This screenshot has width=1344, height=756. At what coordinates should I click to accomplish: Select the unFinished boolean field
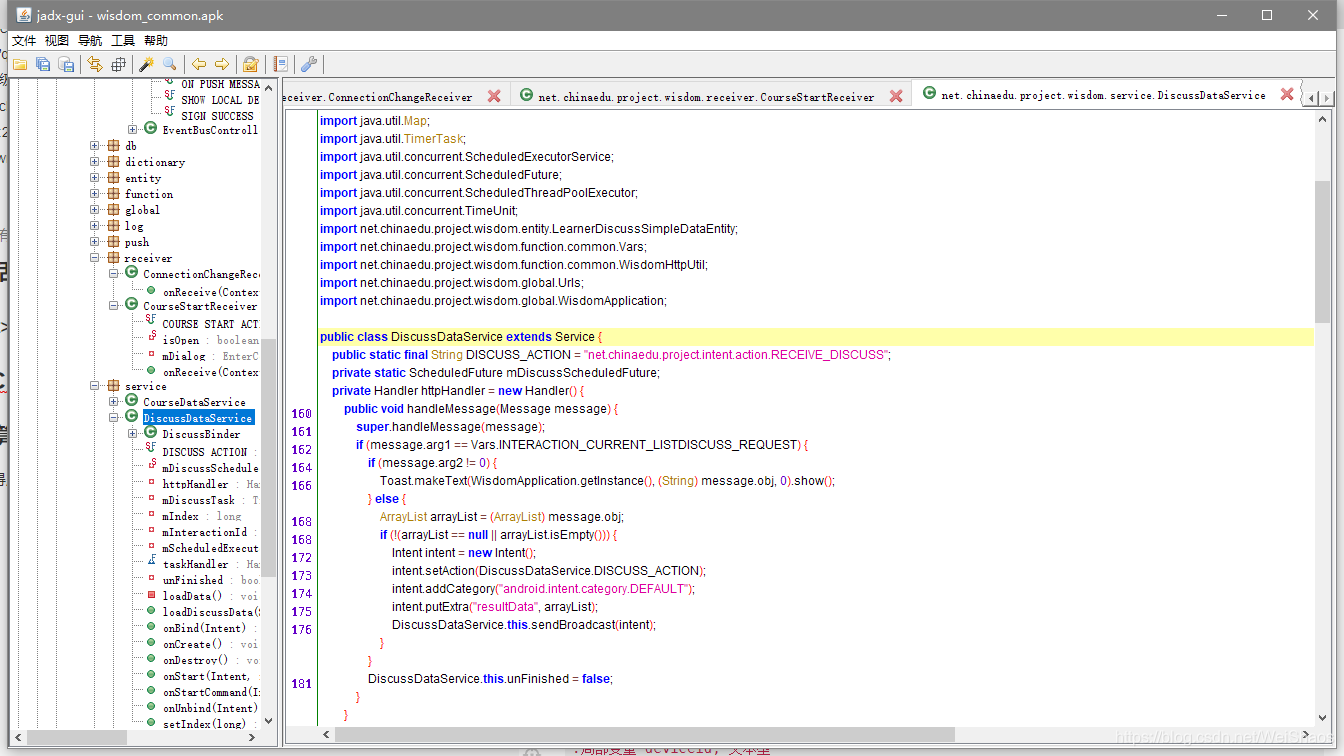pos(210,580)
